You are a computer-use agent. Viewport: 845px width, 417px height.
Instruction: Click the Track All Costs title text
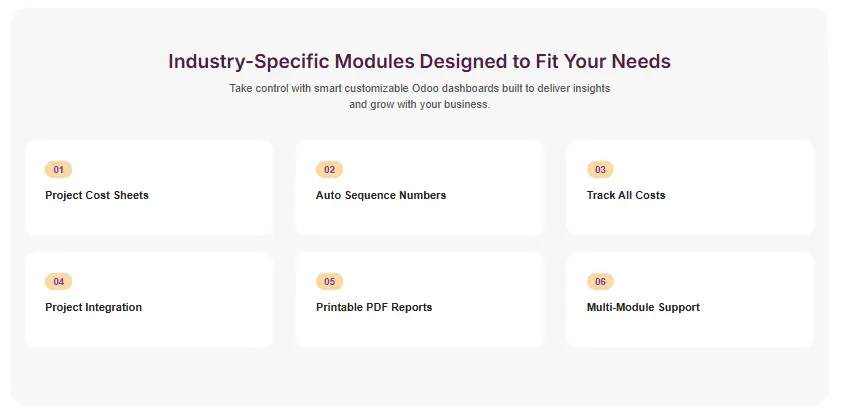click(626, 195)
